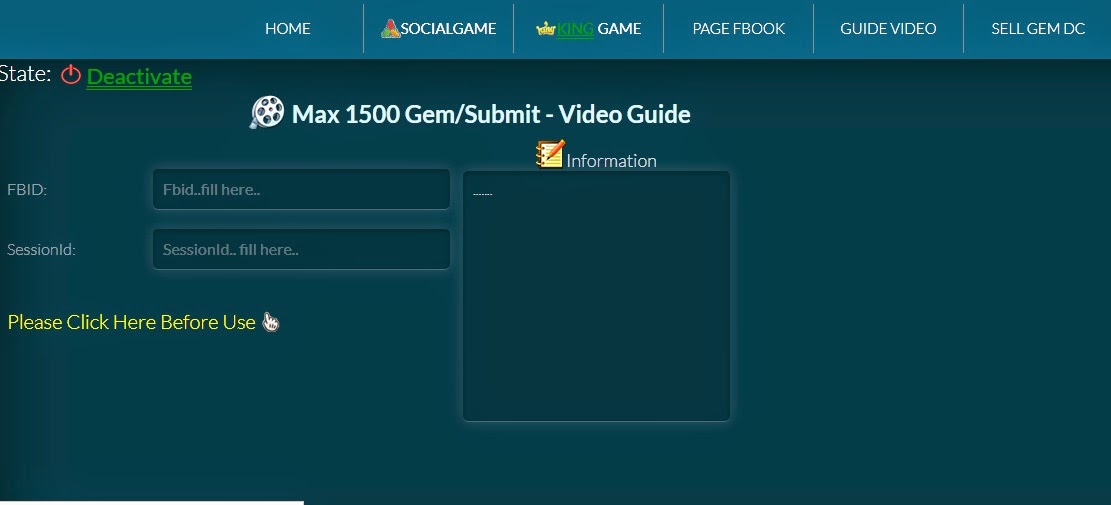The image size is (1111, 505).
Task: Open the HOME menu item
Action: (x=288, y=29)
